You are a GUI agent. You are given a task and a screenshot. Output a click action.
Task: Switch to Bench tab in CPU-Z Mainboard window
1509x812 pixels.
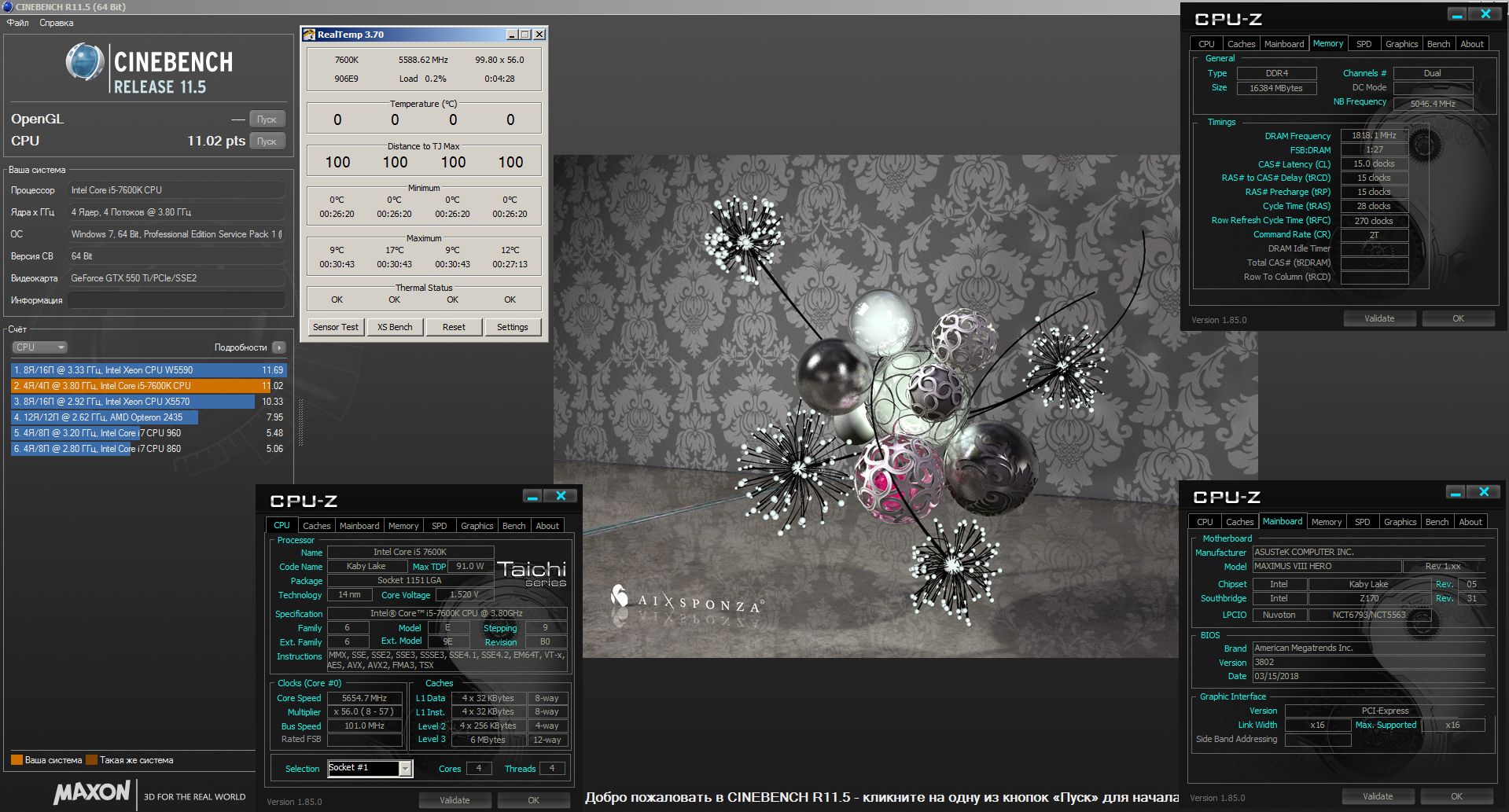click(1437, 522)
